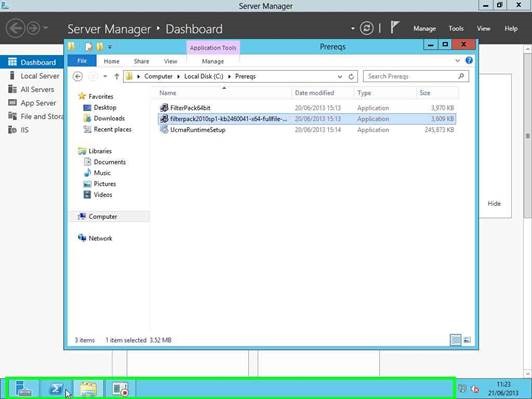Open recent locations dropdown arrow
This screenshot has height=399, width=532.
point(106,76)
